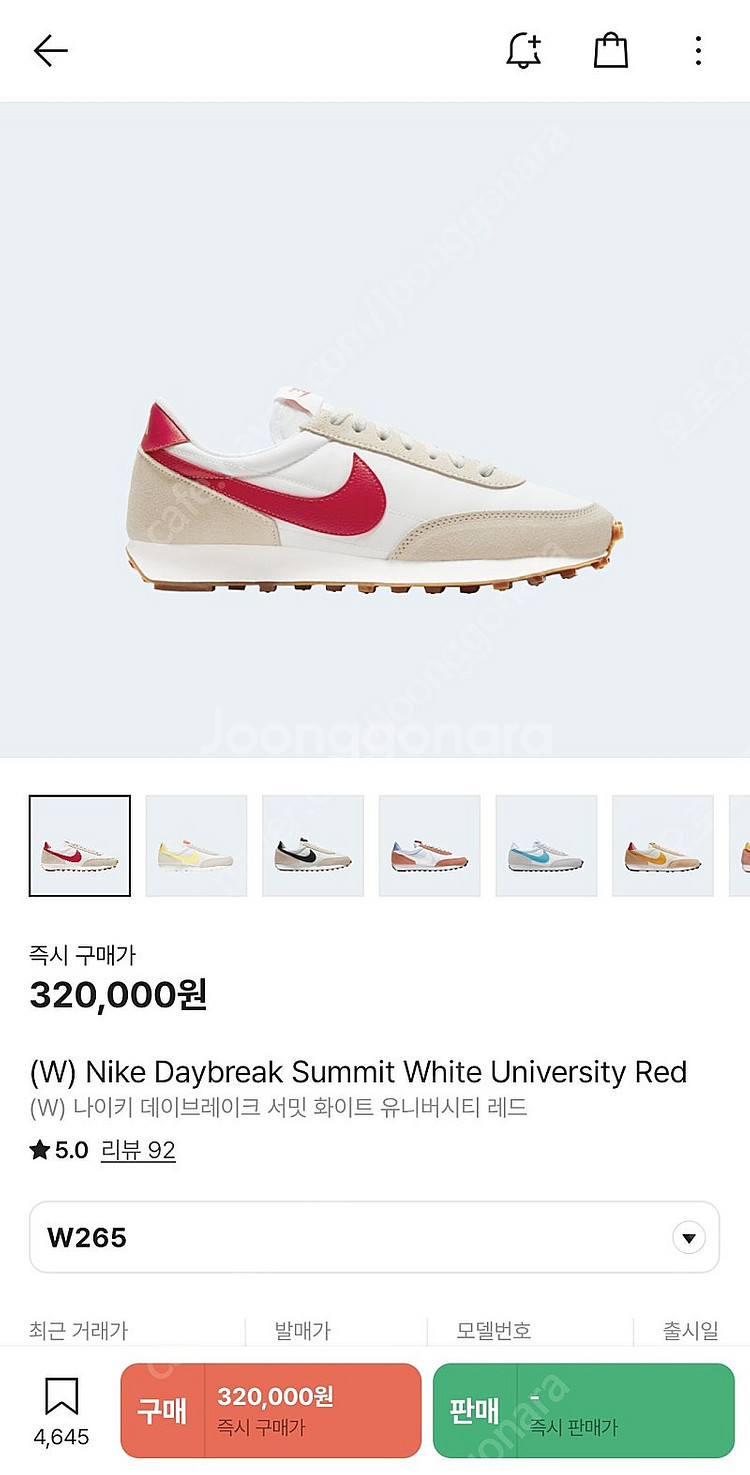Image resolution: width=750 pixels, height=1475 pixels.
Task: Toggle the bookmark icon with 4,645 saves
Action: tap(61, 1411)
